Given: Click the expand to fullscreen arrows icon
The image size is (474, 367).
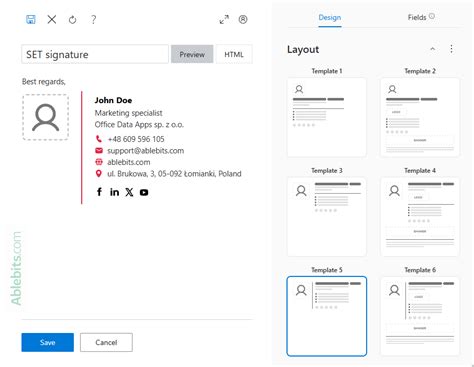Looking at the screenshot, I should 224,19.
